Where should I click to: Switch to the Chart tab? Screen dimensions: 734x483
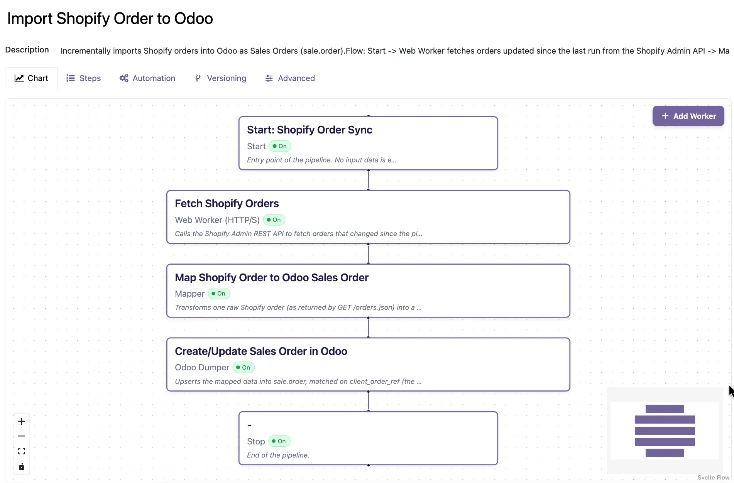click(x=31, y=78)
